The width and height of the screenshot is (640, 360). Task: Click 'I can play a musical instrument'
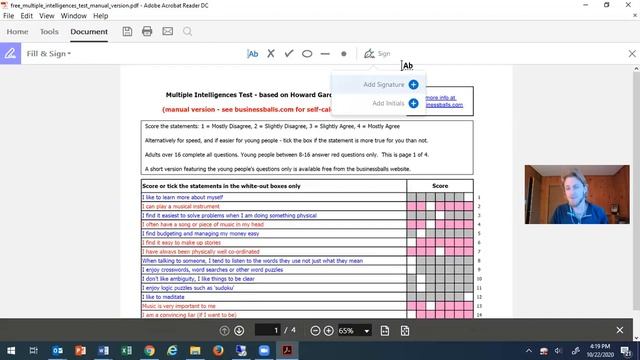[181, 206]
